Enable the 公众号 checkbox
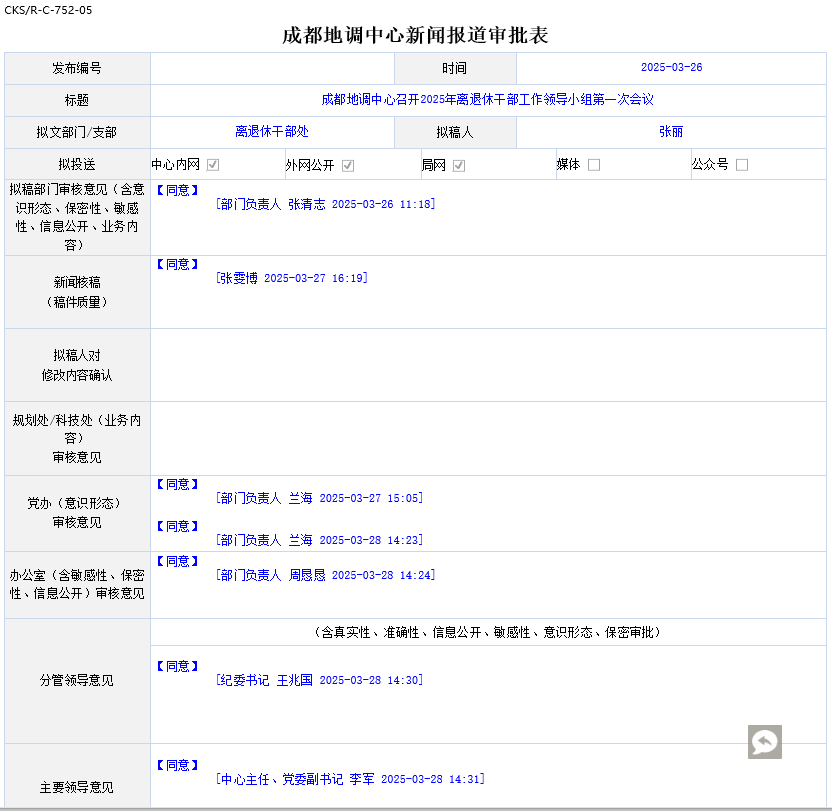The height and width of the screenshot is (811, 832). coord(742,165)
